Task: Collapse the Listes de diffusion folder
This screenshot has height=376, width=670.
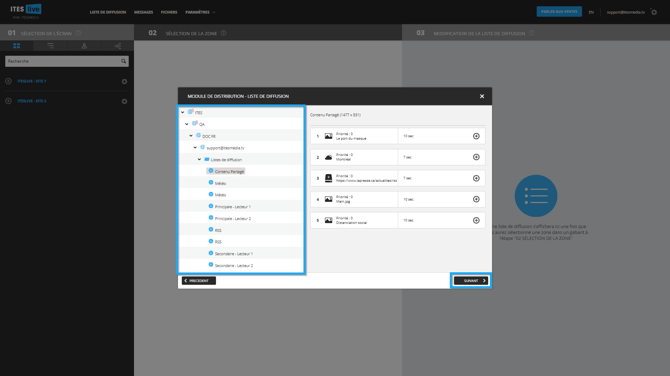Action: coord(200,159)
